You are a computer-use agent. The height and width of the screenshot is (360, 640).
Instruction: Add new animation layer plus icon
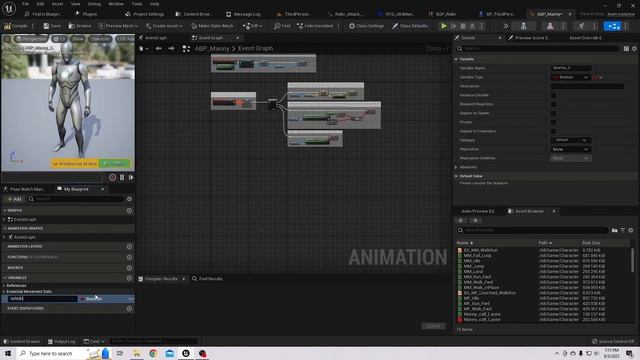[129, 247]
